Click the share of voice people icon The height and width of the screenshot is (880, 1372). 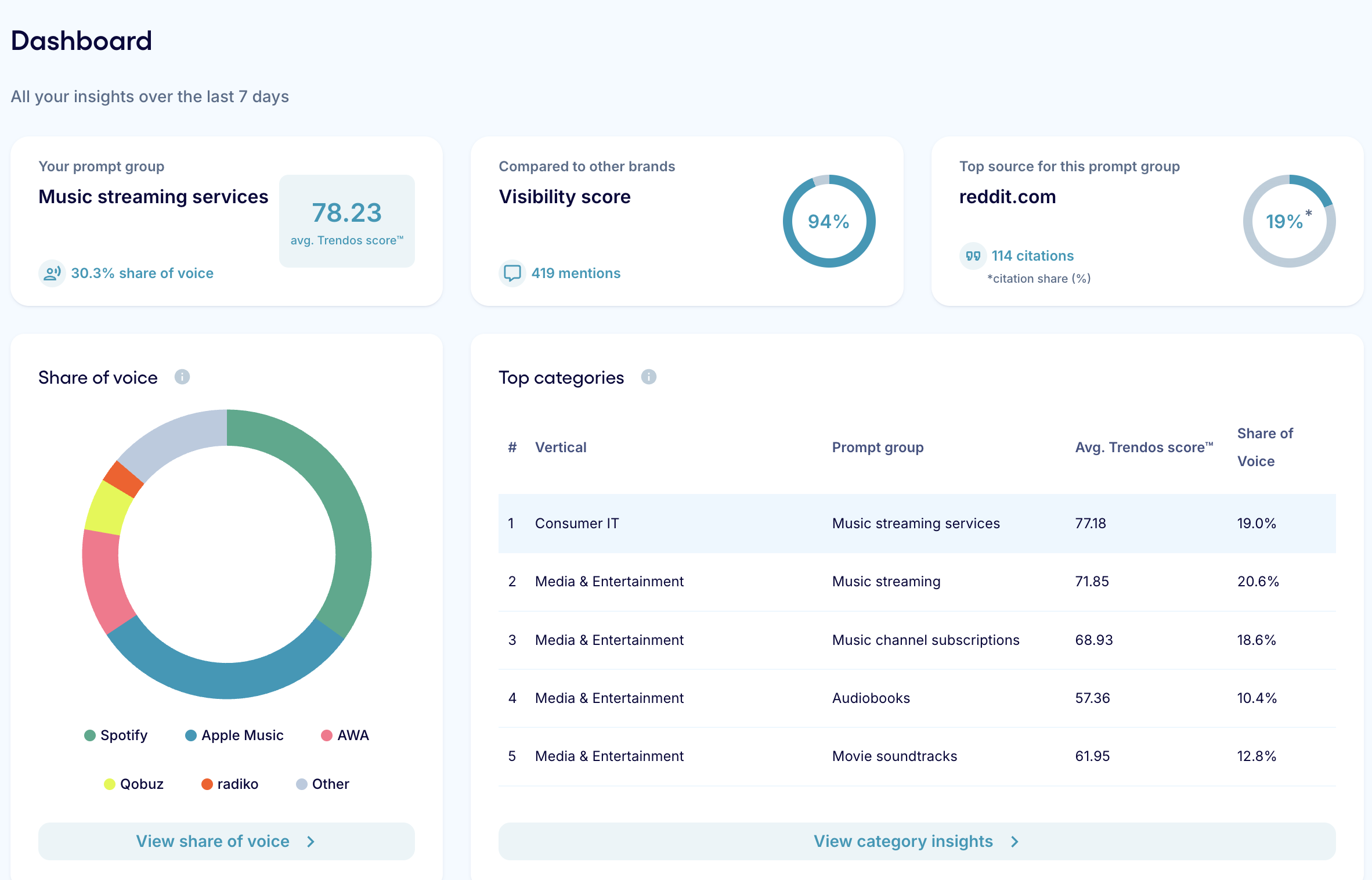[x=52, y=273]
